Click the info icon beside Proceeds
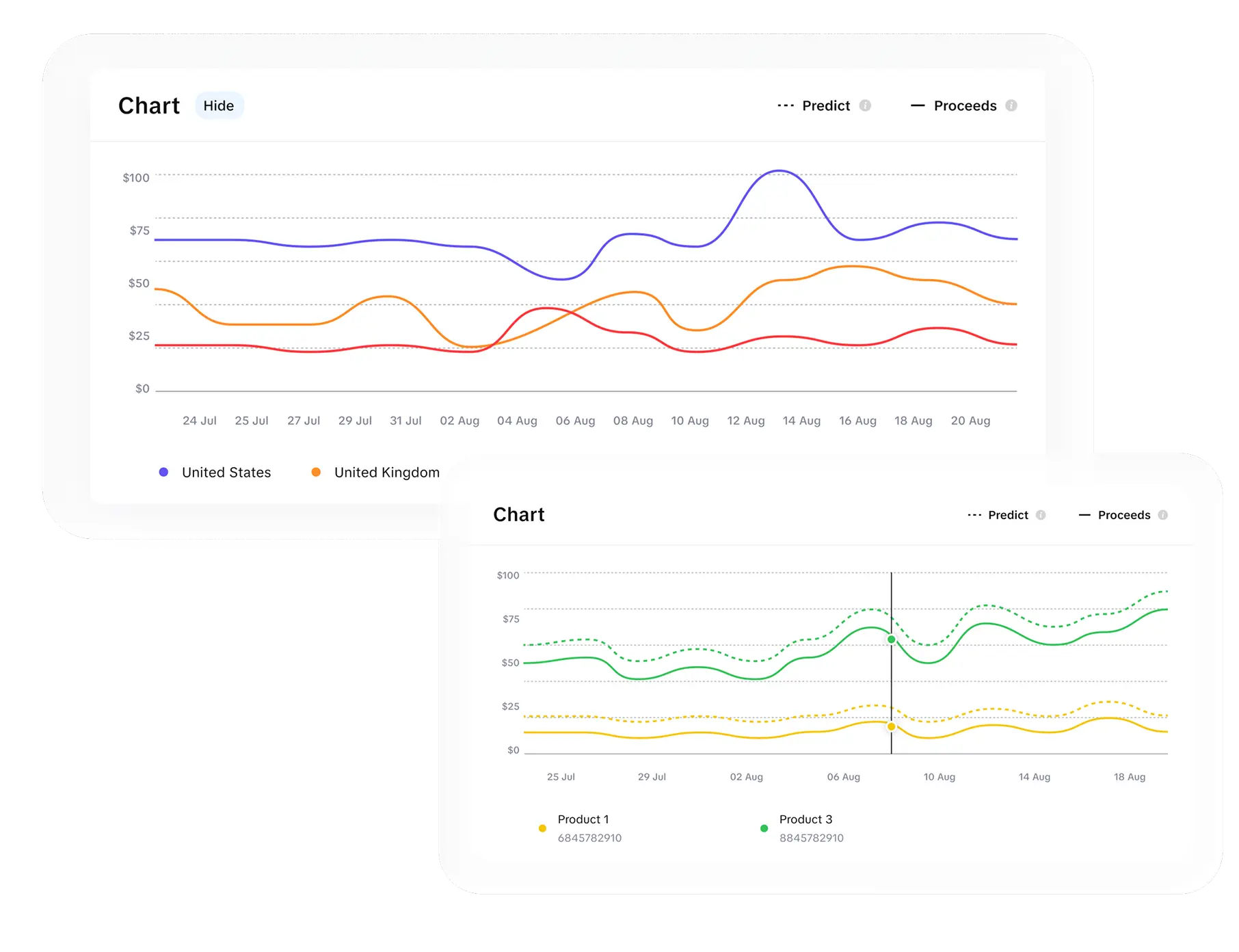Screen dimensions: 1239x952 pos(1011,105)
